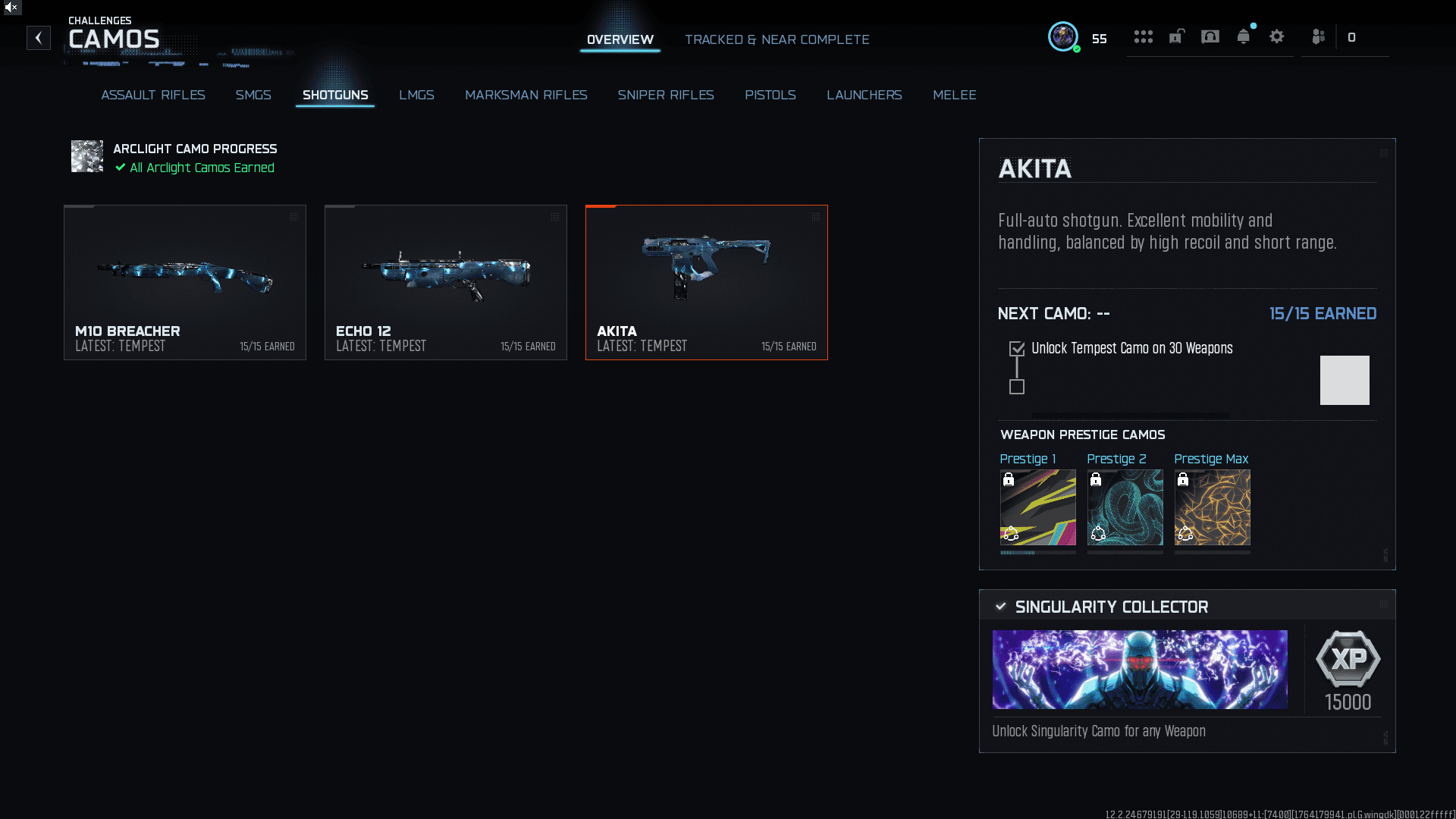The height and width of the screenshot is (819, 1456).
Task: Open notifications bell icon
Action: point(1243,37)
